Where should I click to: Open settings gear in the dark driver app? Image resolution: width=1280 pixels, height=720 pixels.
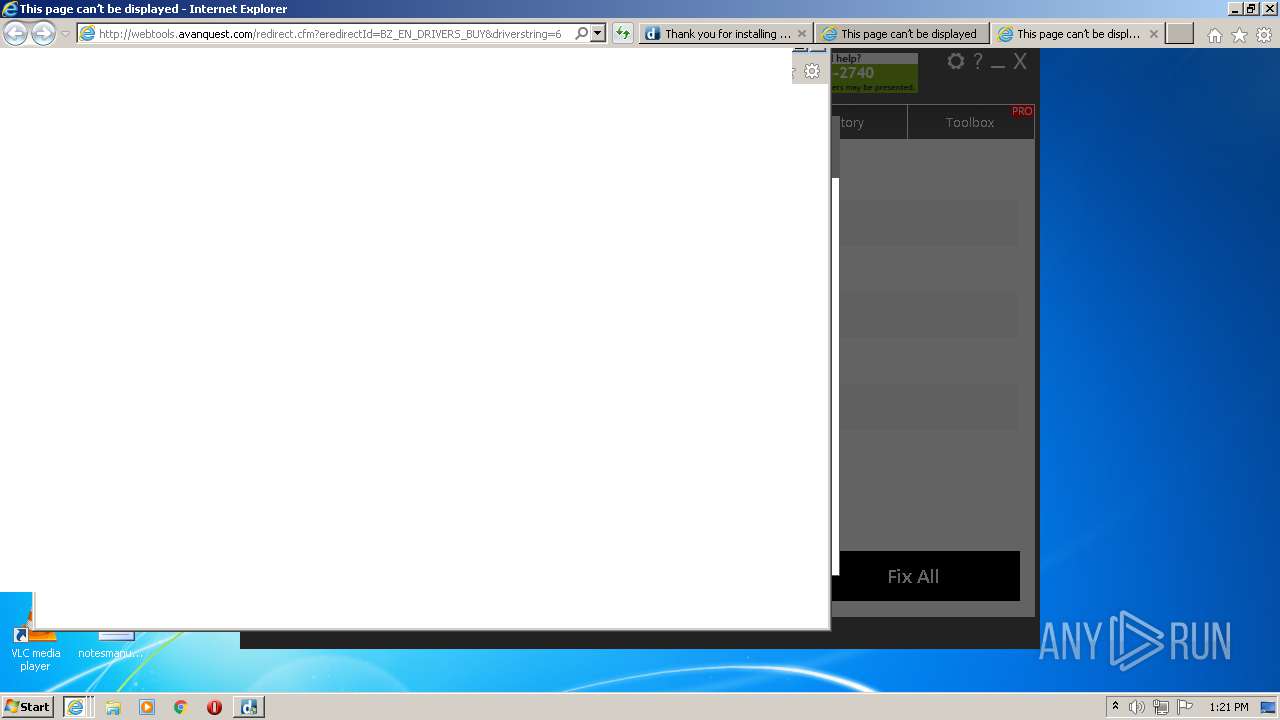tap(956, 61)
